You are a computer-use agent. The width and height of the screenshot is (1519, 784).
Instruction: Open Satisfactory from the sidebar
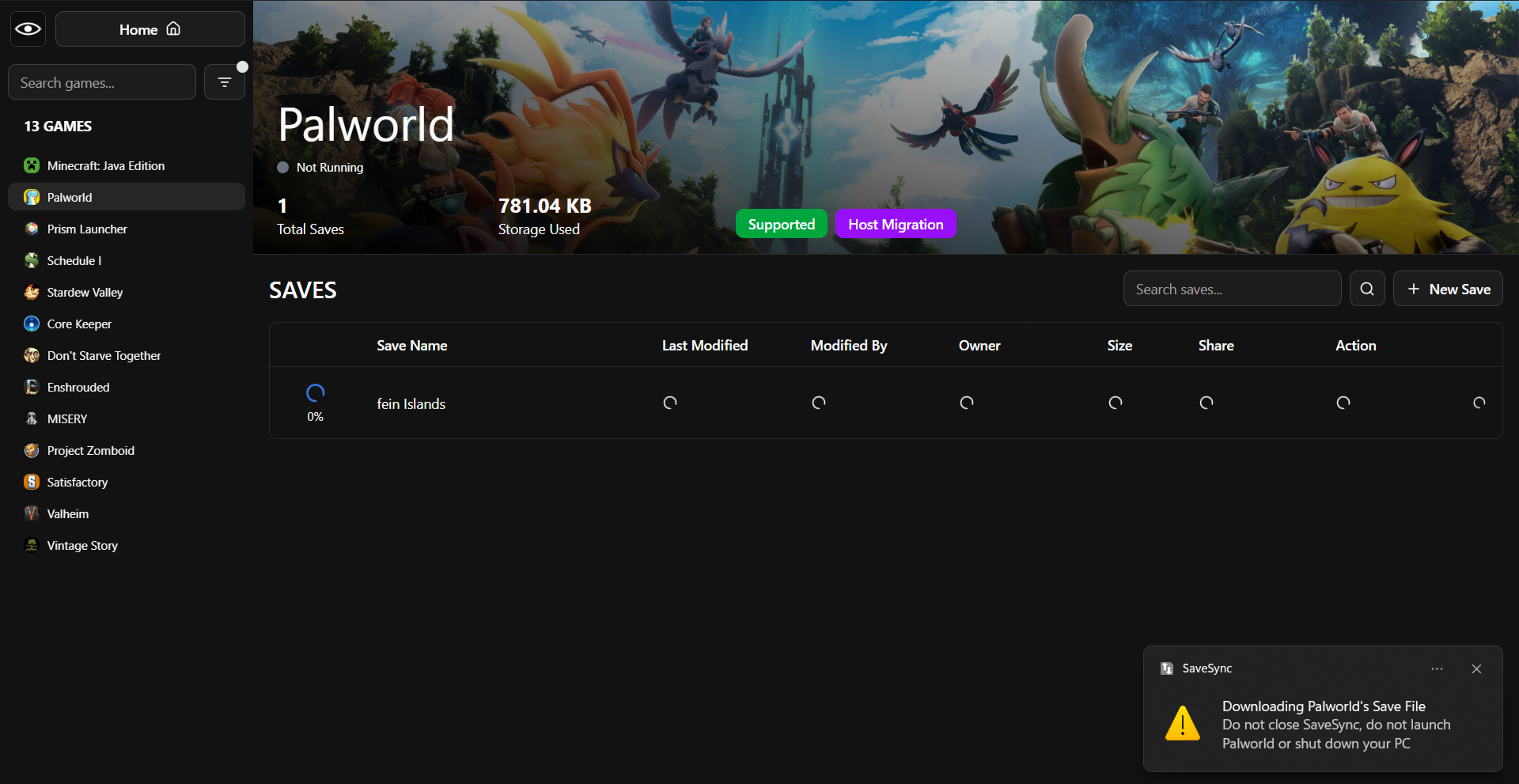[127, 482]
